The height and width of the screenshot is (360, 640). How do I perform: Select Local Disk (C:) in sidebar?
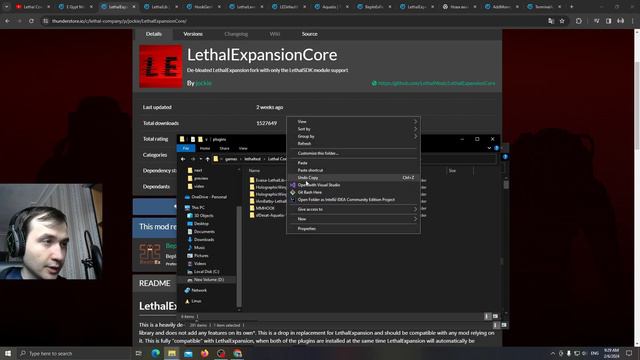click(x=207, y=271)
